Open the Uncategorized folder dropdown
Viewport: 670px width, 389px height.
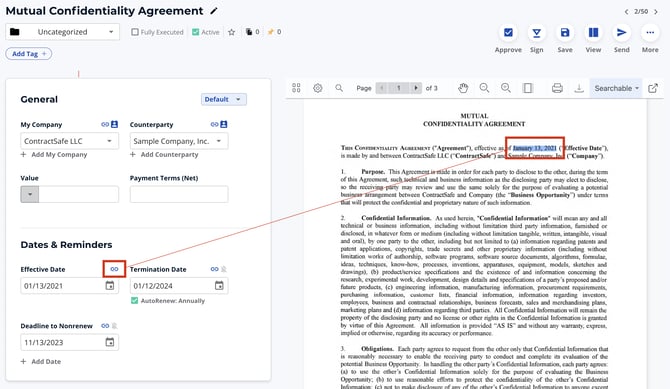62,32
